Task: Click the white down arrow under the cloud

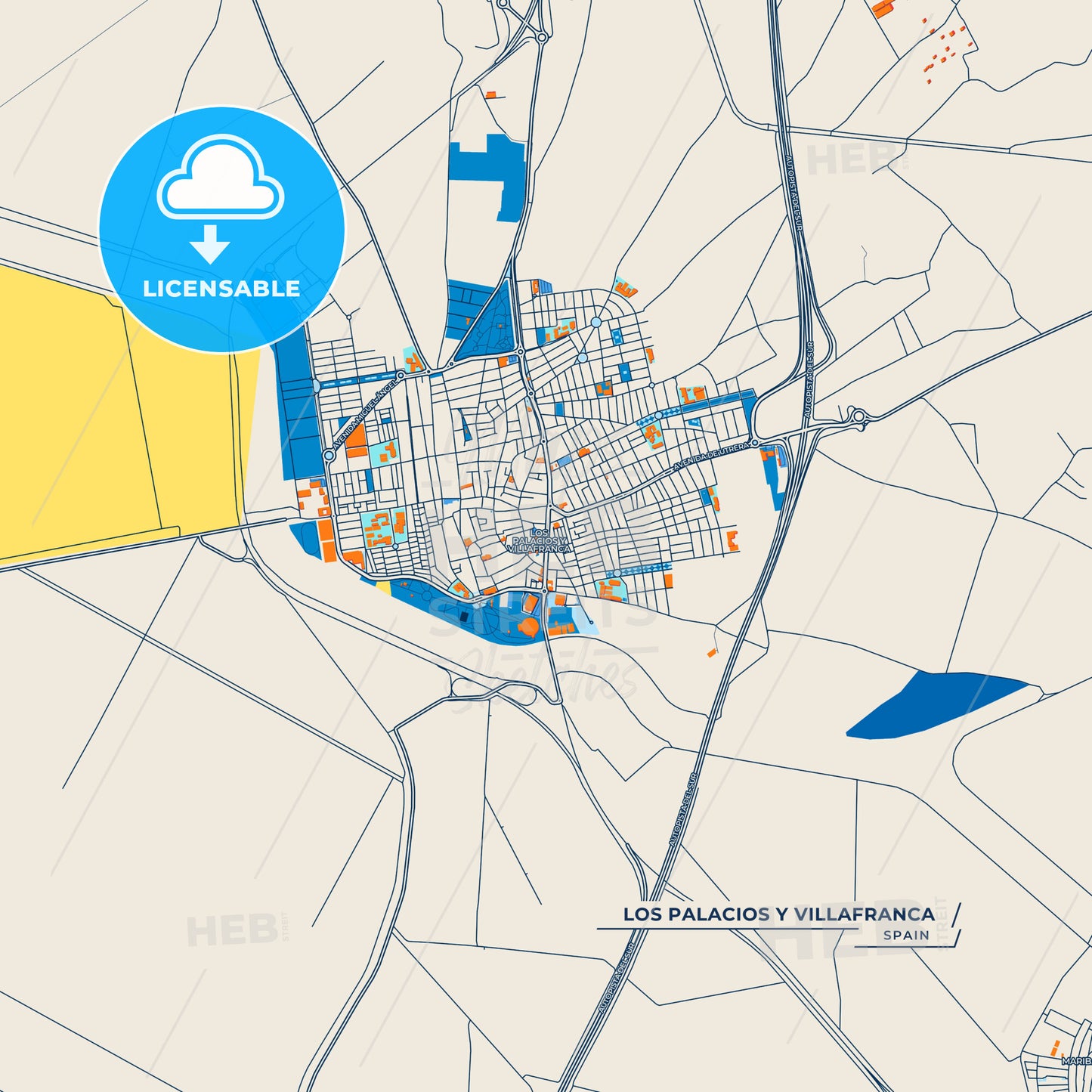Action: coord(210,245)
